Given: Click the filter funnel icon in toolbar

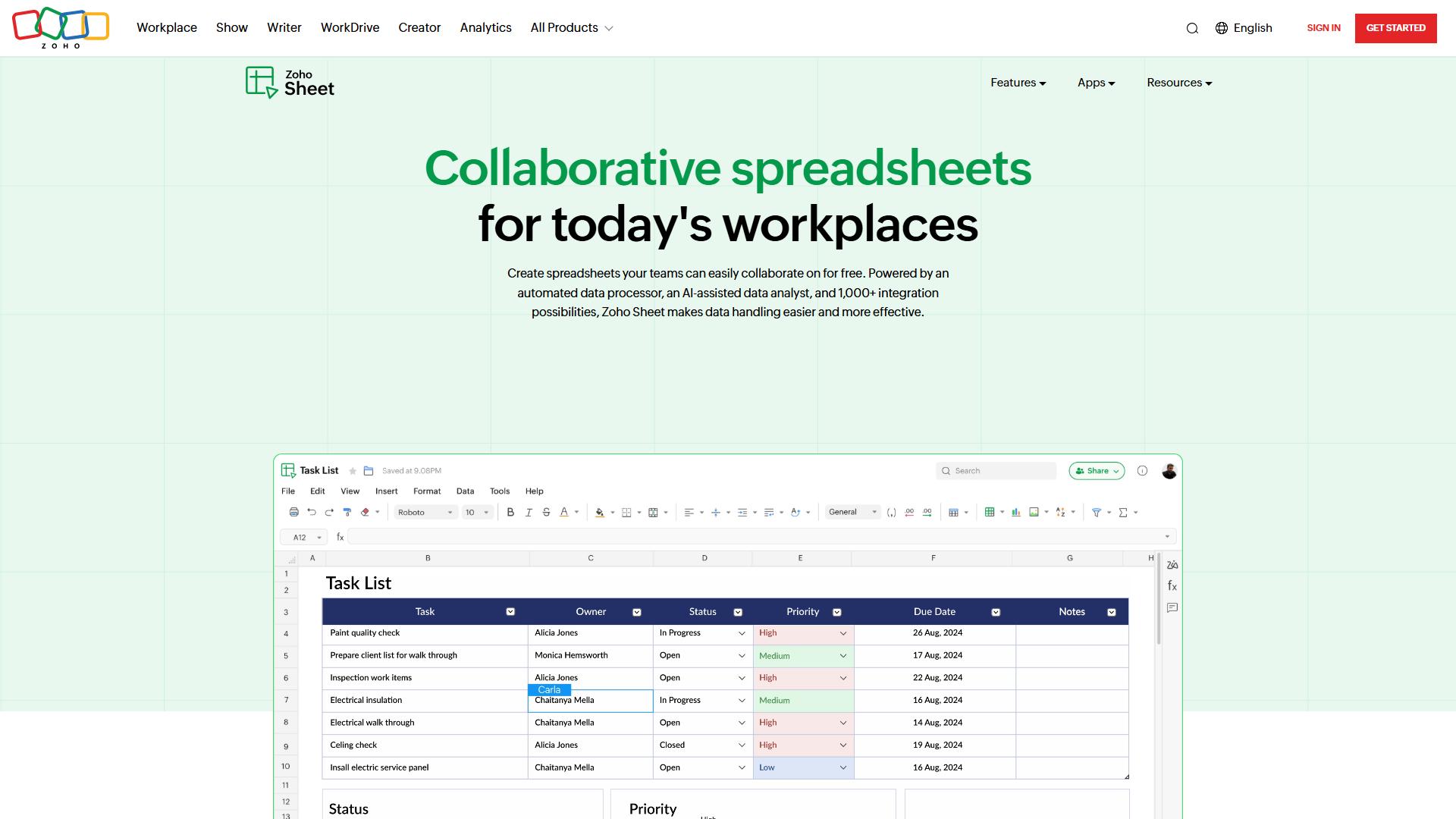Looking at the screenshot, I should tap(1097, 513).
